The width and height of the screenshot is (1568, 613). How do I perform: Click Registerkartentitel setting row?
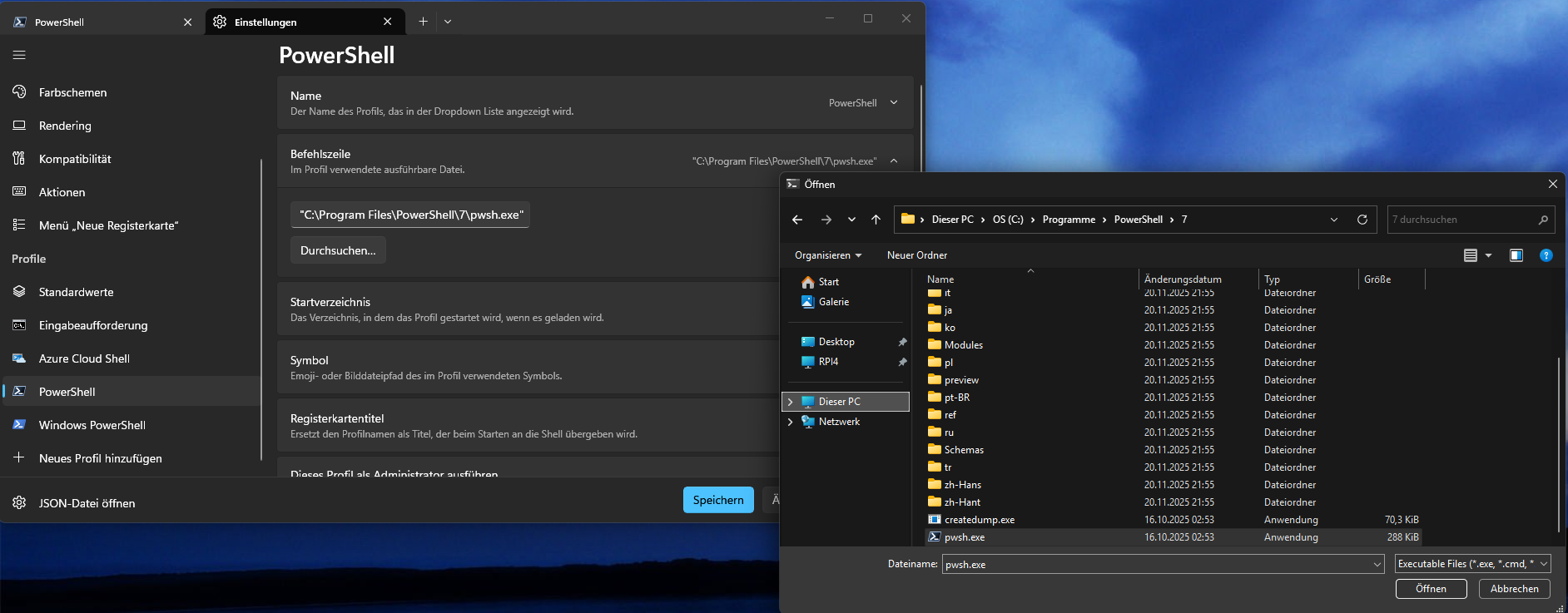coord(528,426)
